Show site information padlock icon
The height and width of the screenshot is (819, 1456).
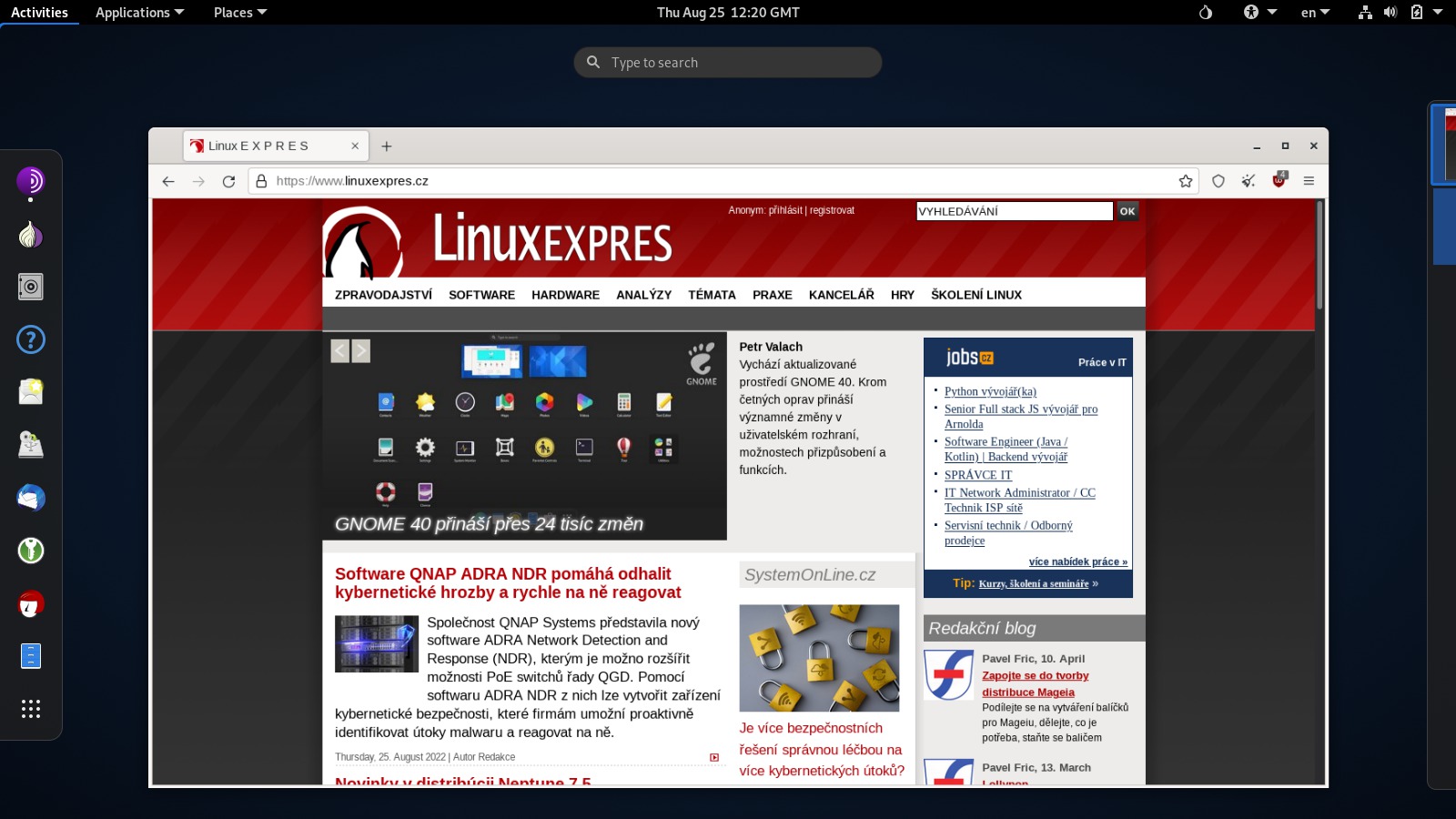pyautogui.click(x=261, y=181)
